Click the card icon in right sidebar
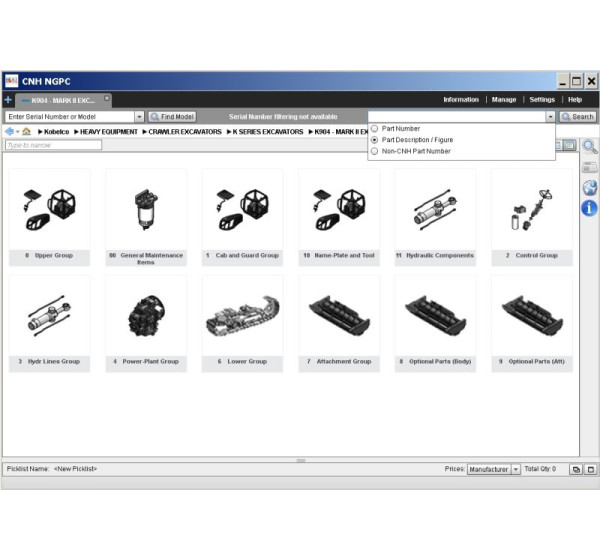600x560 pixels. coord(589,167)
